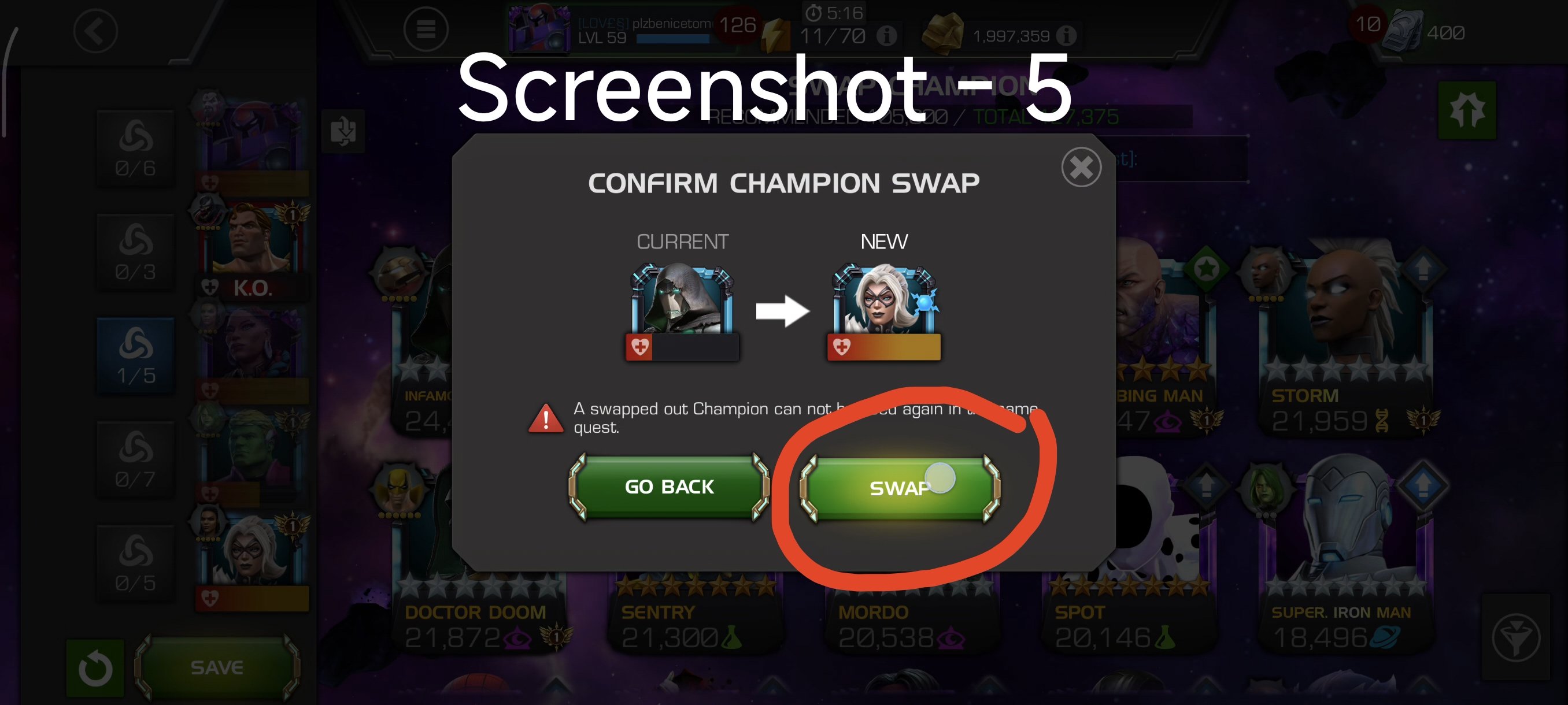Click the energy info icon
This screenshot has height=705, width=1568.
point(886,36)
